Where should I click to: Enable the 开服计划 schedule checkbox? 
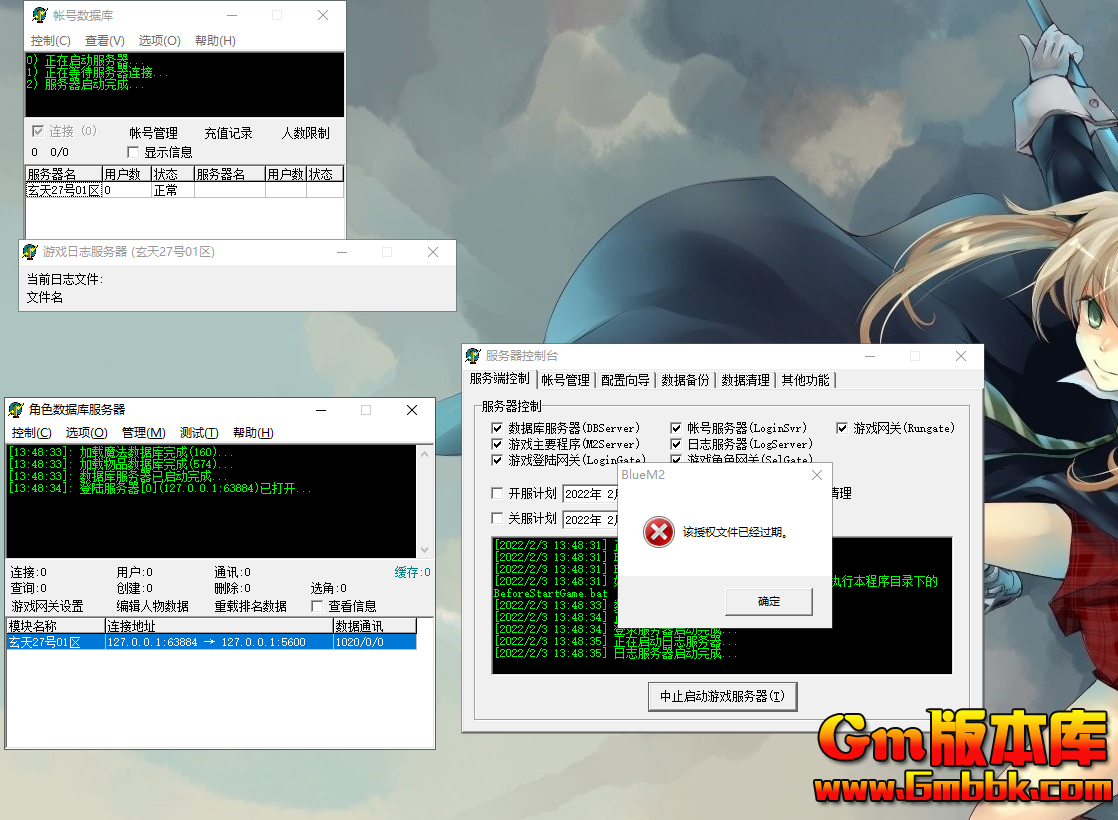(497, 492)
